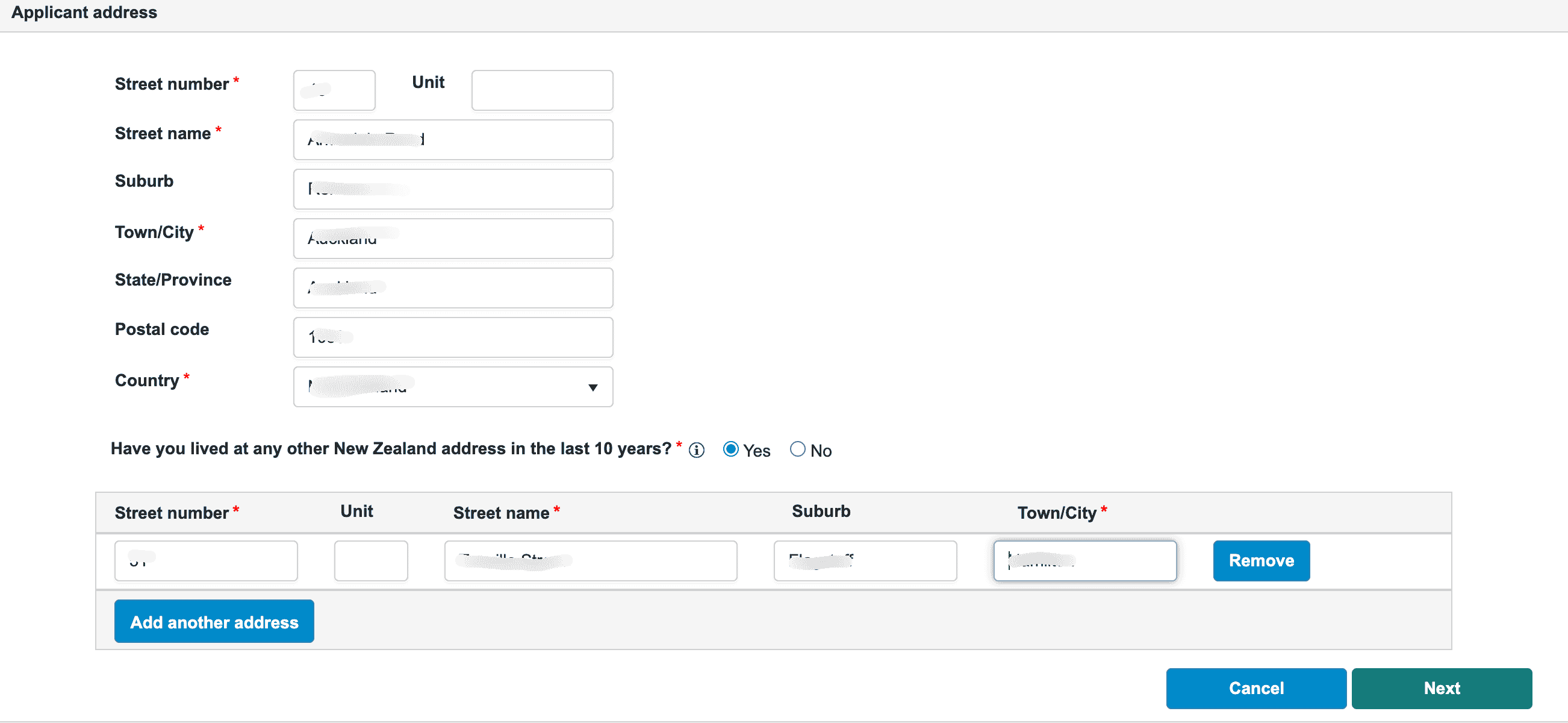
Task: Select the Yes radio button
Action: pos(730,449)
